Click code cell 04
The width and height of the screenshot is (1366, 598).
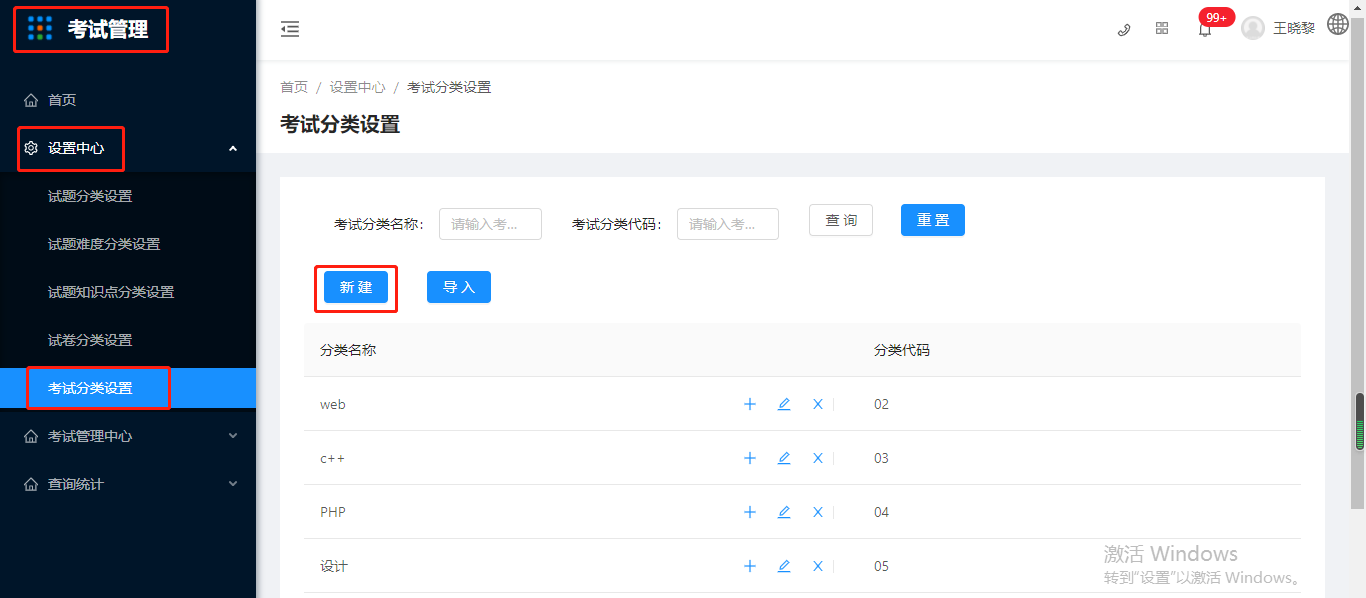tap(881, 512)
